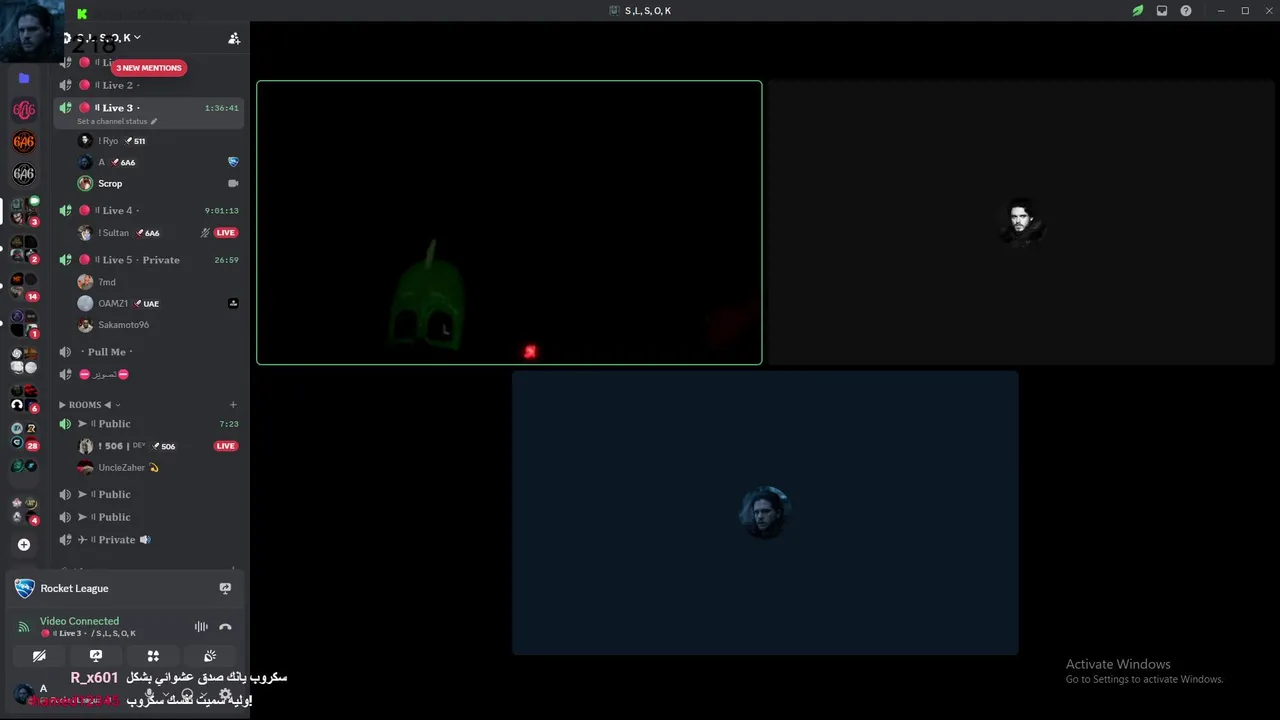Add a channel to ROOMS category
The width and height of the screenshot is (1280, 720).
(233, 405)
